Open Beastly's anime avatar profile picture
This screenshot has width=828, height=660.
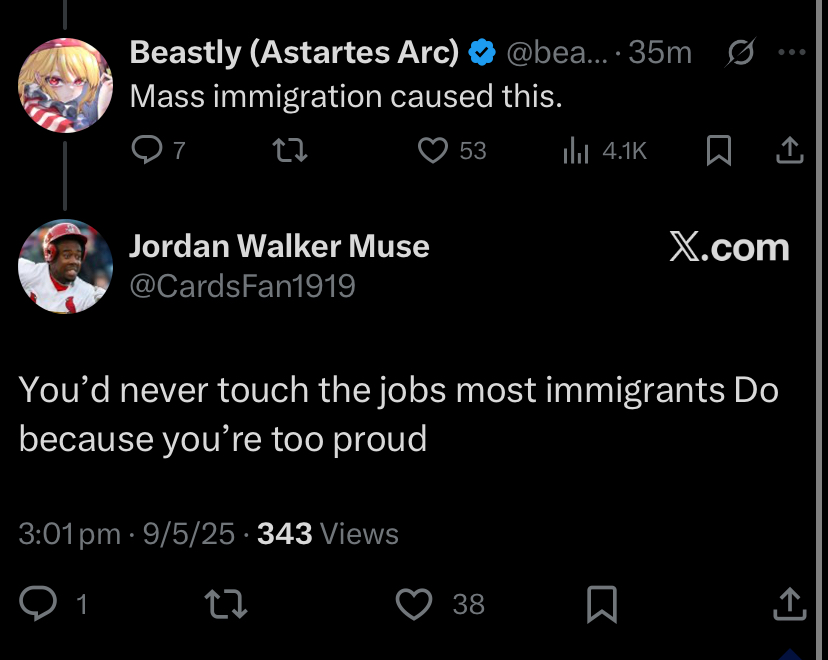[65, 85]
